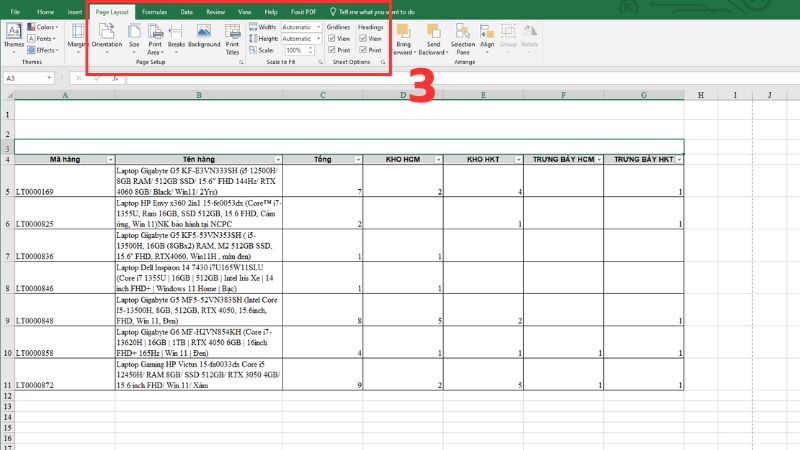Select column B header
The image size is (800, 450).
(199, 95)
